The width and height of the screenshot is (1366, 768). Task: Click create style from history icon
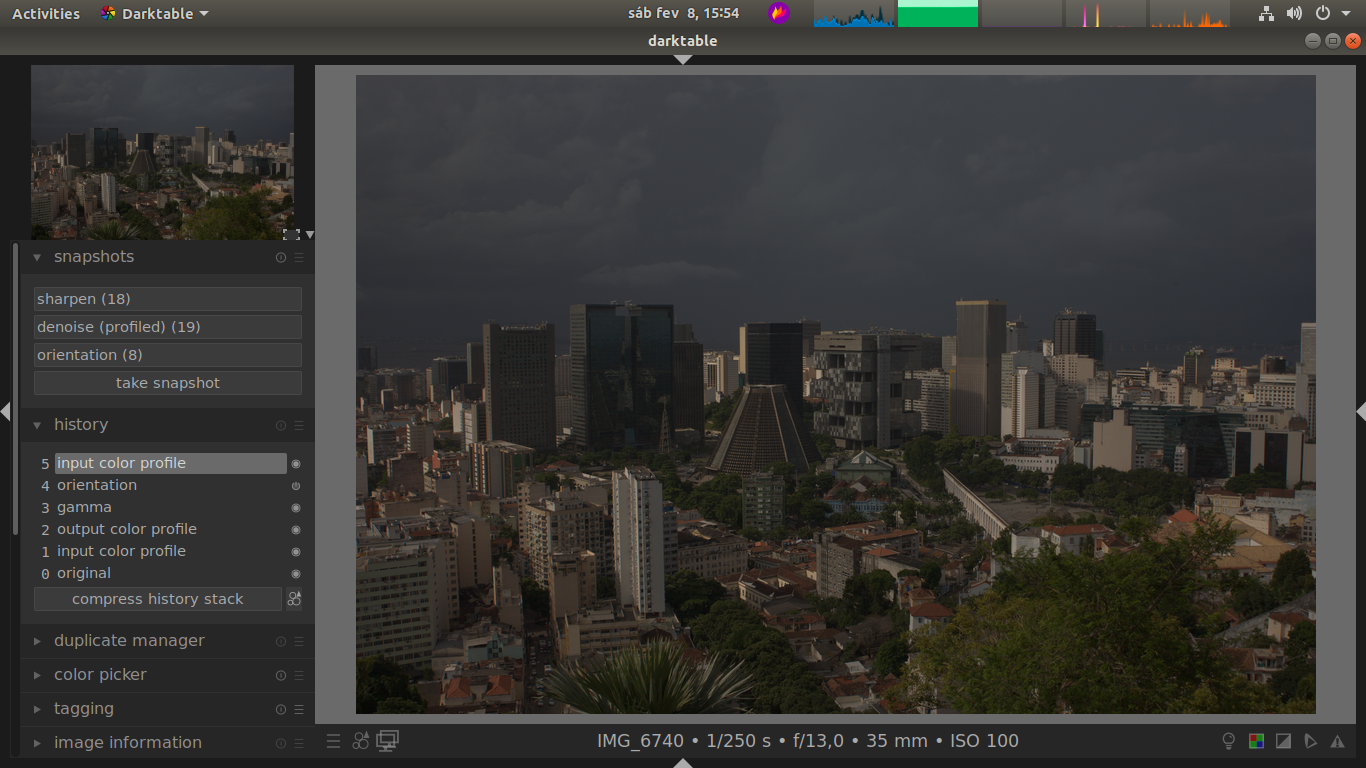coord(294,599)
